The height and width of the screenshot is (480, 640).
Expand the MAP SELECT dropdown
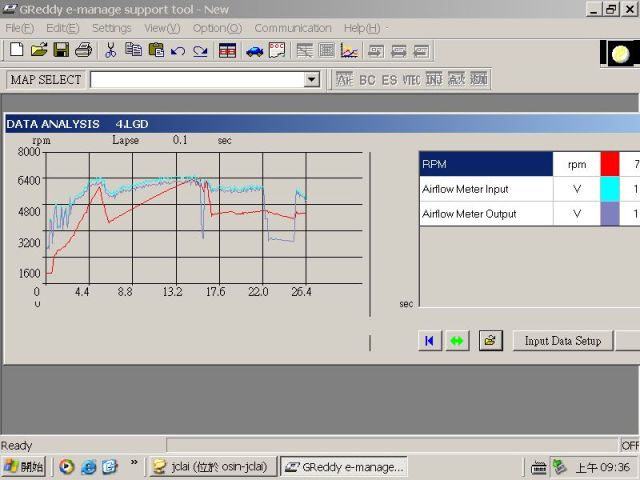click(311, 79)
